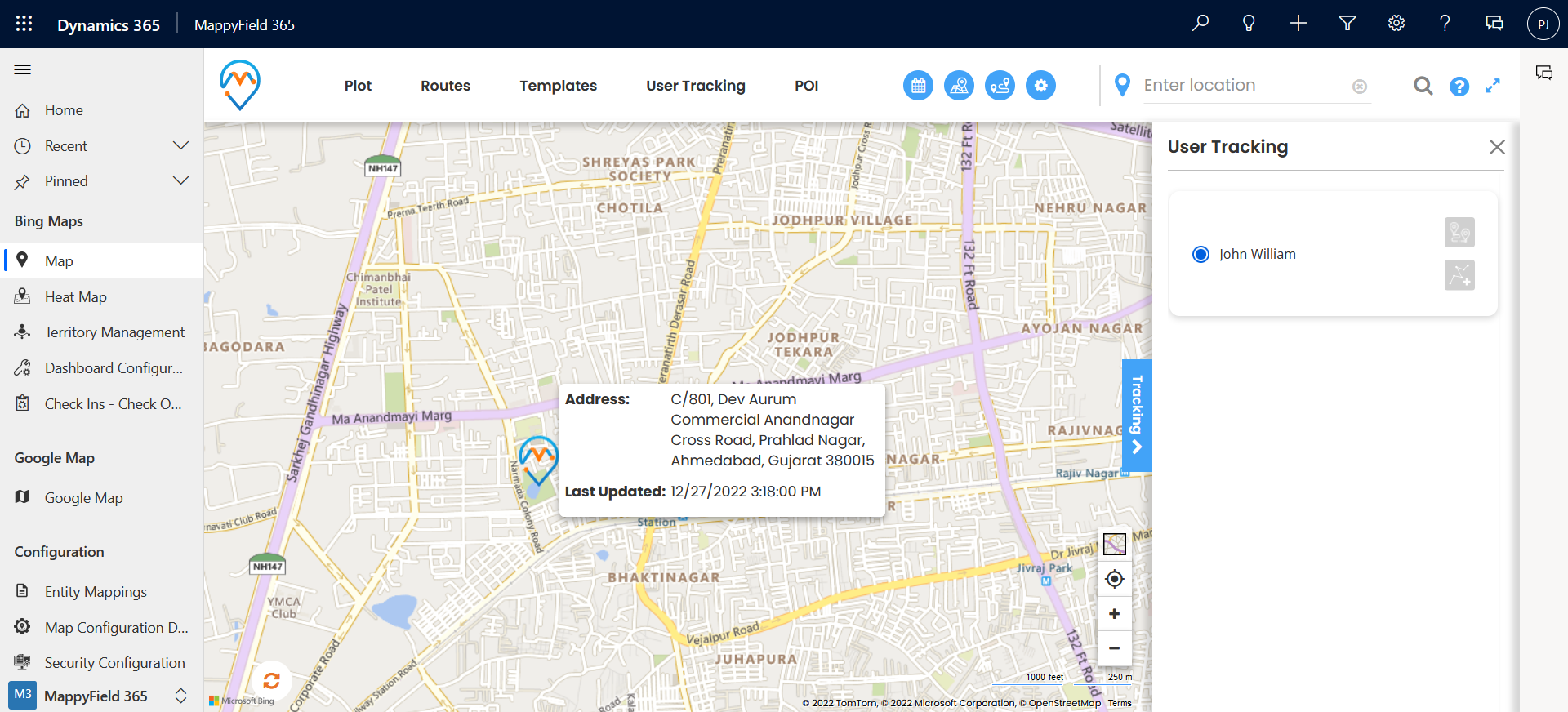
Task: Collapse the blue Tracking side tab
Action: tap(1137, 415)
